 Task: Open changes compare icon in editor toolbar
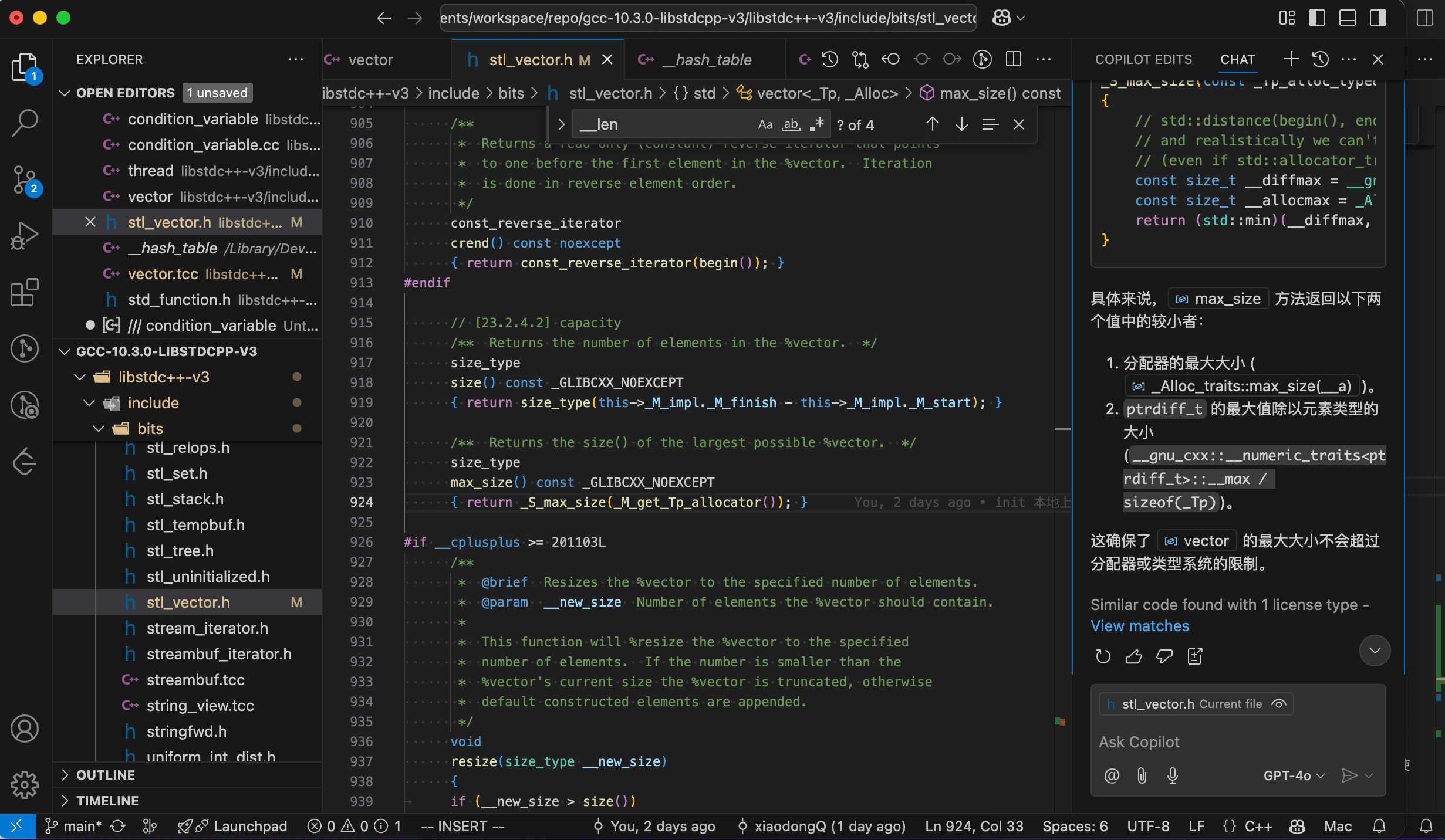click(x=860, y=59)
